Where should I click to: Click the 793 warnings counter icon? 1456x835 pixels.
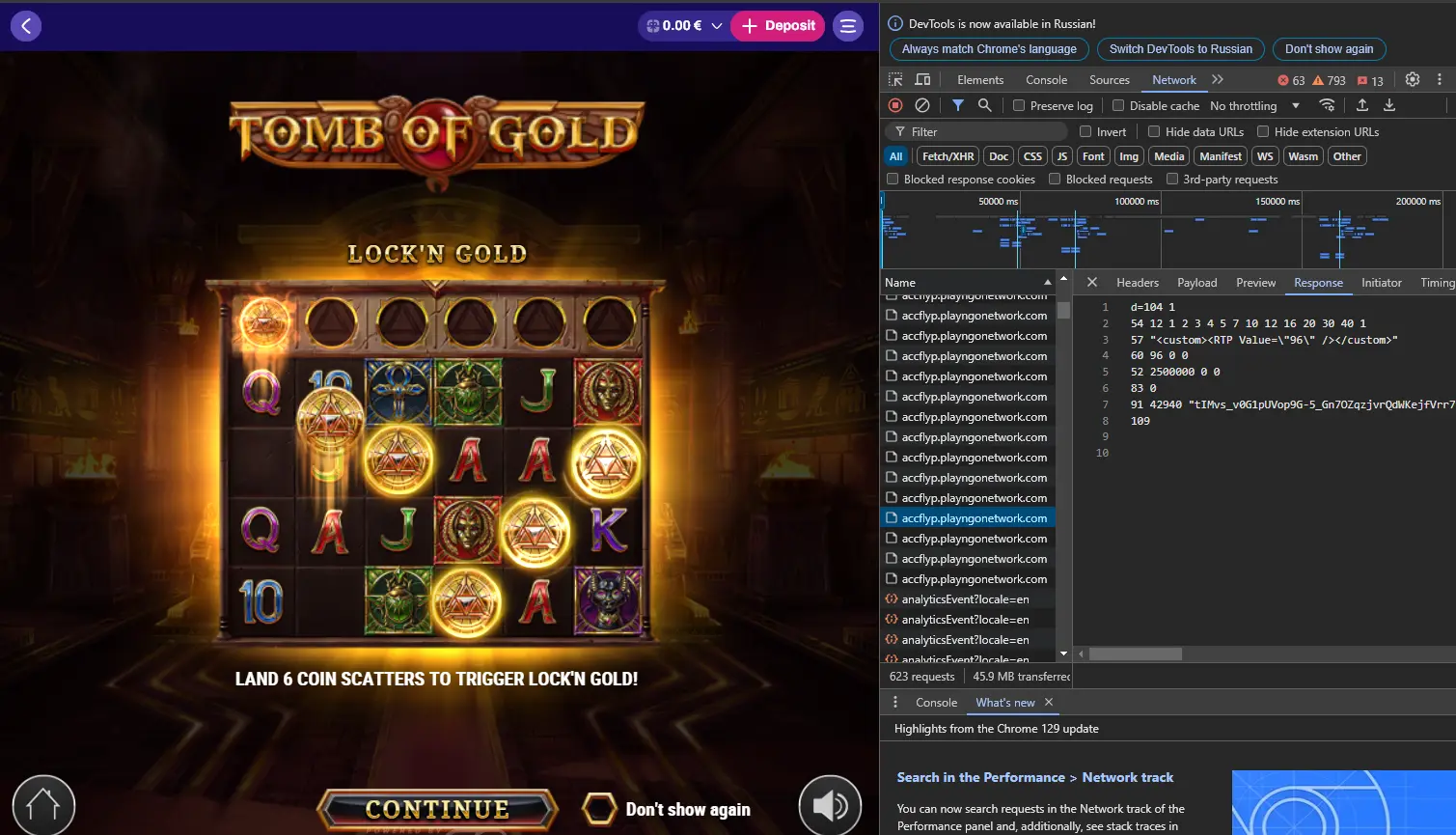1329,80
